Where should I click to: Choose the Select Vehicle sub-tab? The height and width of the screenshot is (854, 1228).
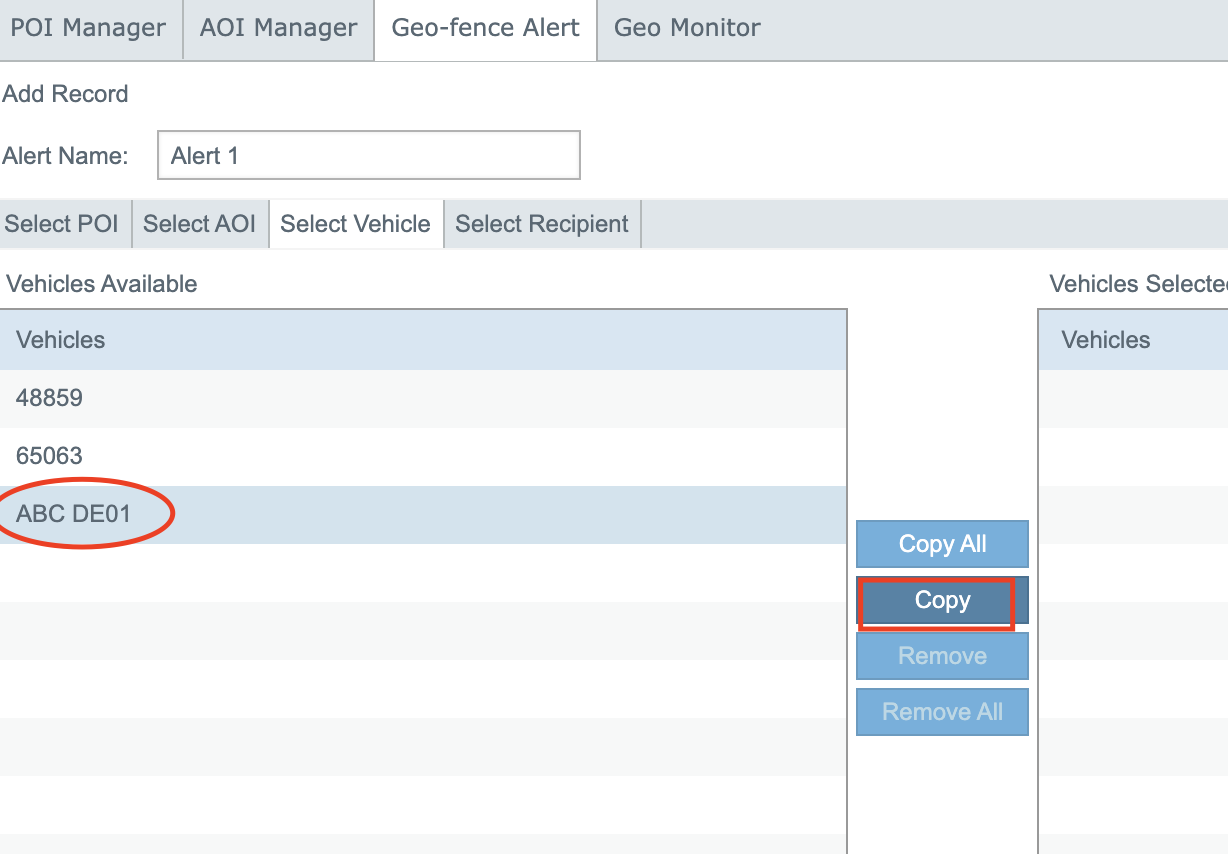click(355, 224)
